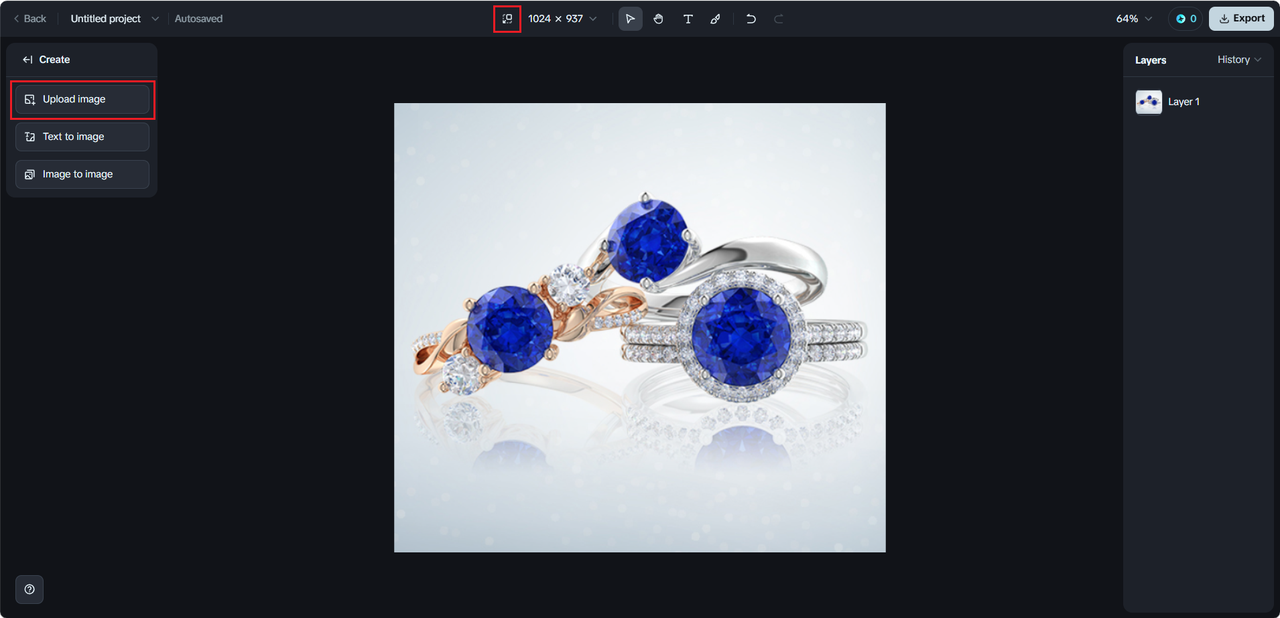Viewport: 1280px width, 618px height.
Task: Click Upload image button
Action: [x=82, y=99]
